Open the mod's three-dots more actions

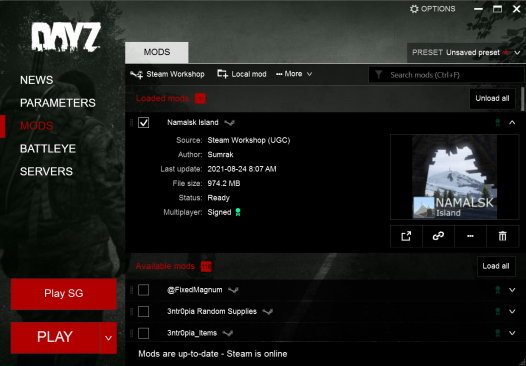pyautogui.click(x=470, y=237)
